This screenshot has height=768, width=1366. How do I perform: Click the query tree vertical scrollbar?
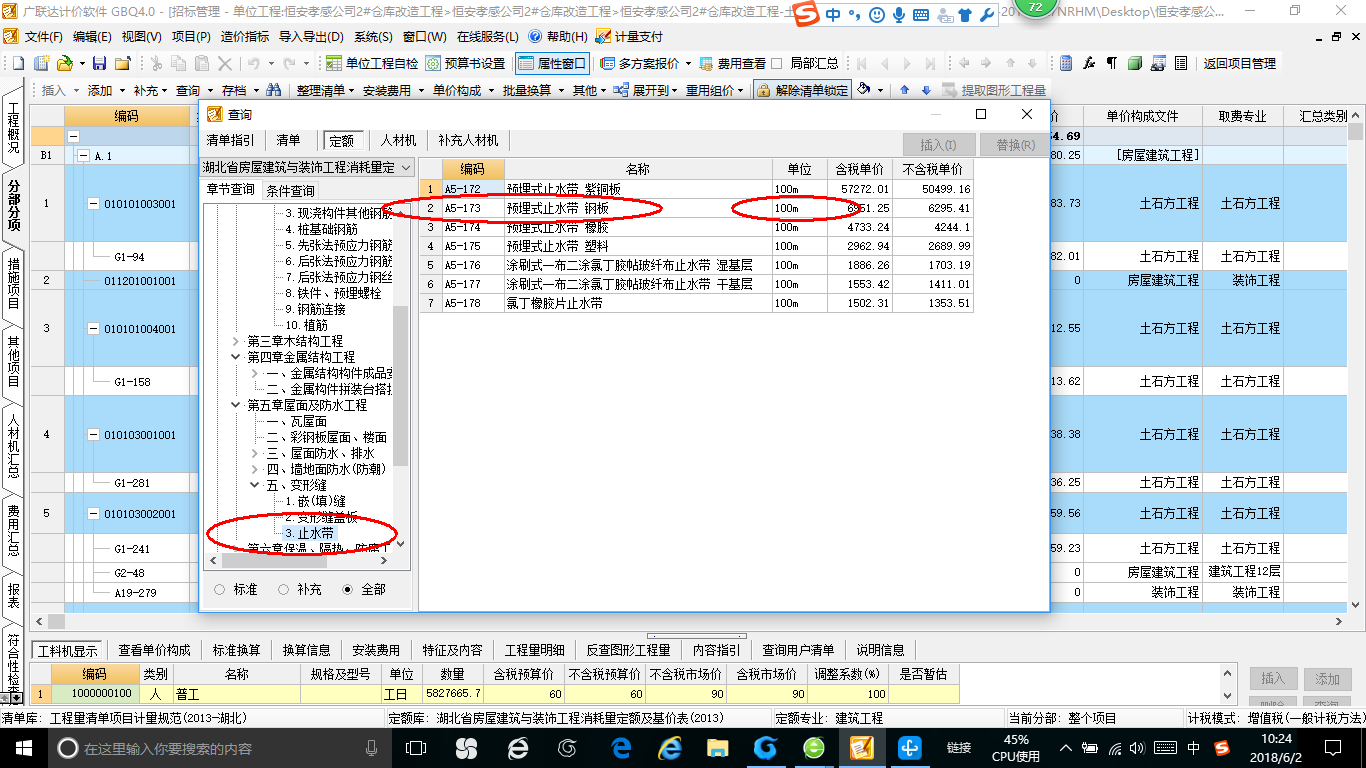tap(401, 385)
